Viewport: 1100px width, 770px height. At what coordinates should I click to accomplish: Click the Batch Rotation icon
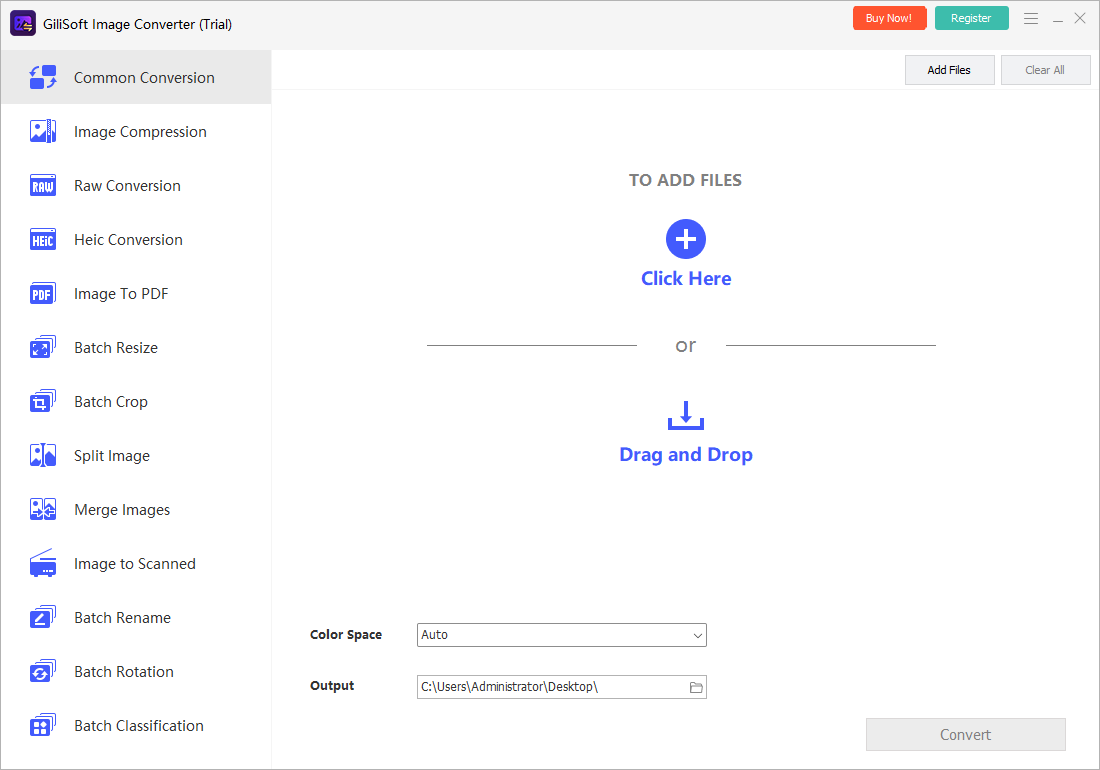(x=43, y=671)
